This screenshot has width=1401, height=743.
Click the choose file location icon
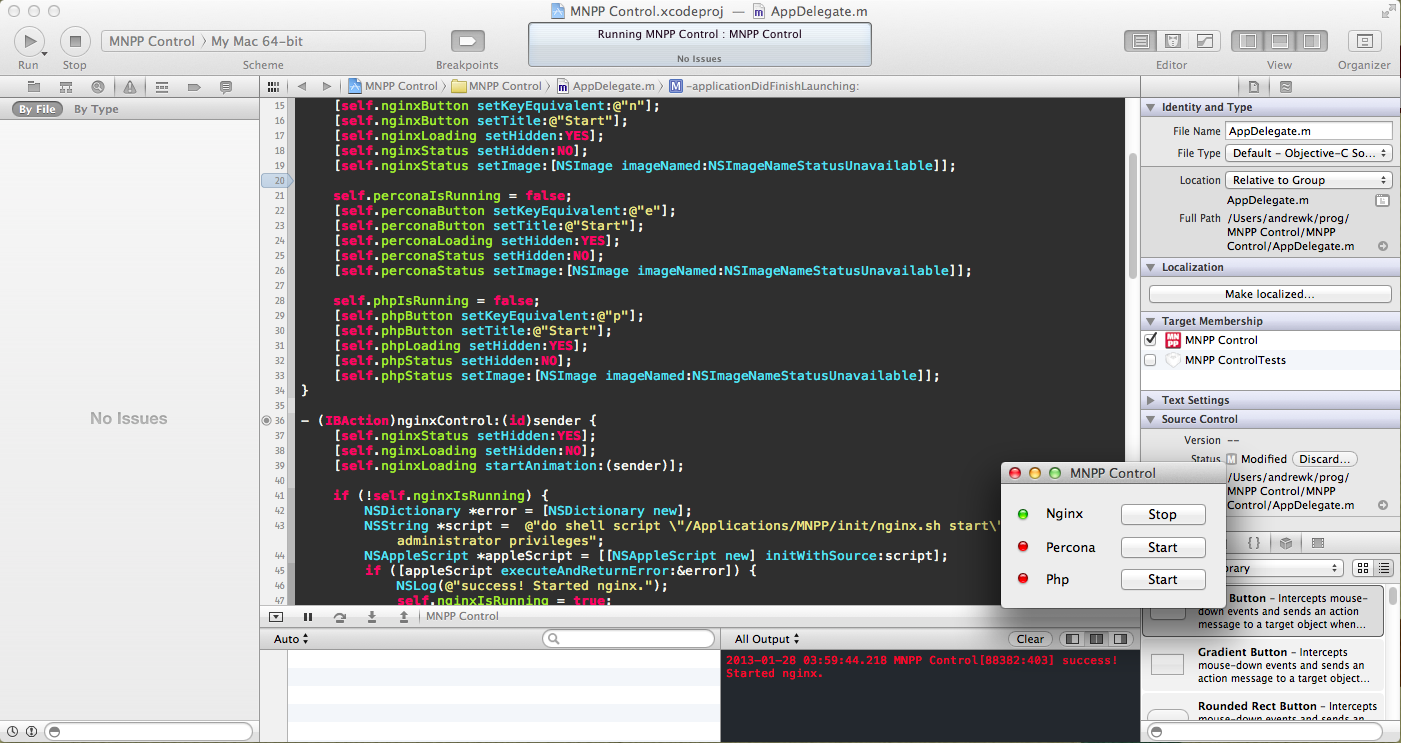(x=1382, y=200)
